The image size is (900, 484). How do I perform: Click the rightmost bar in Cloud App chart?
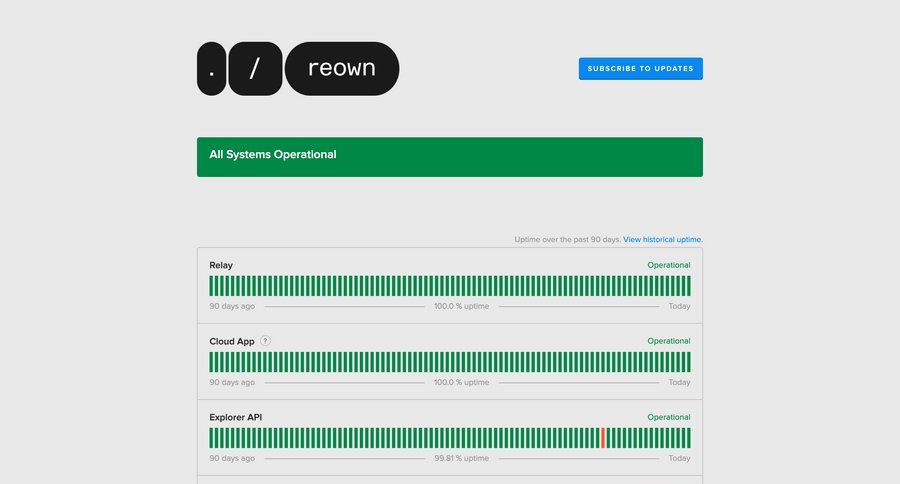click(x=688, y=362)
